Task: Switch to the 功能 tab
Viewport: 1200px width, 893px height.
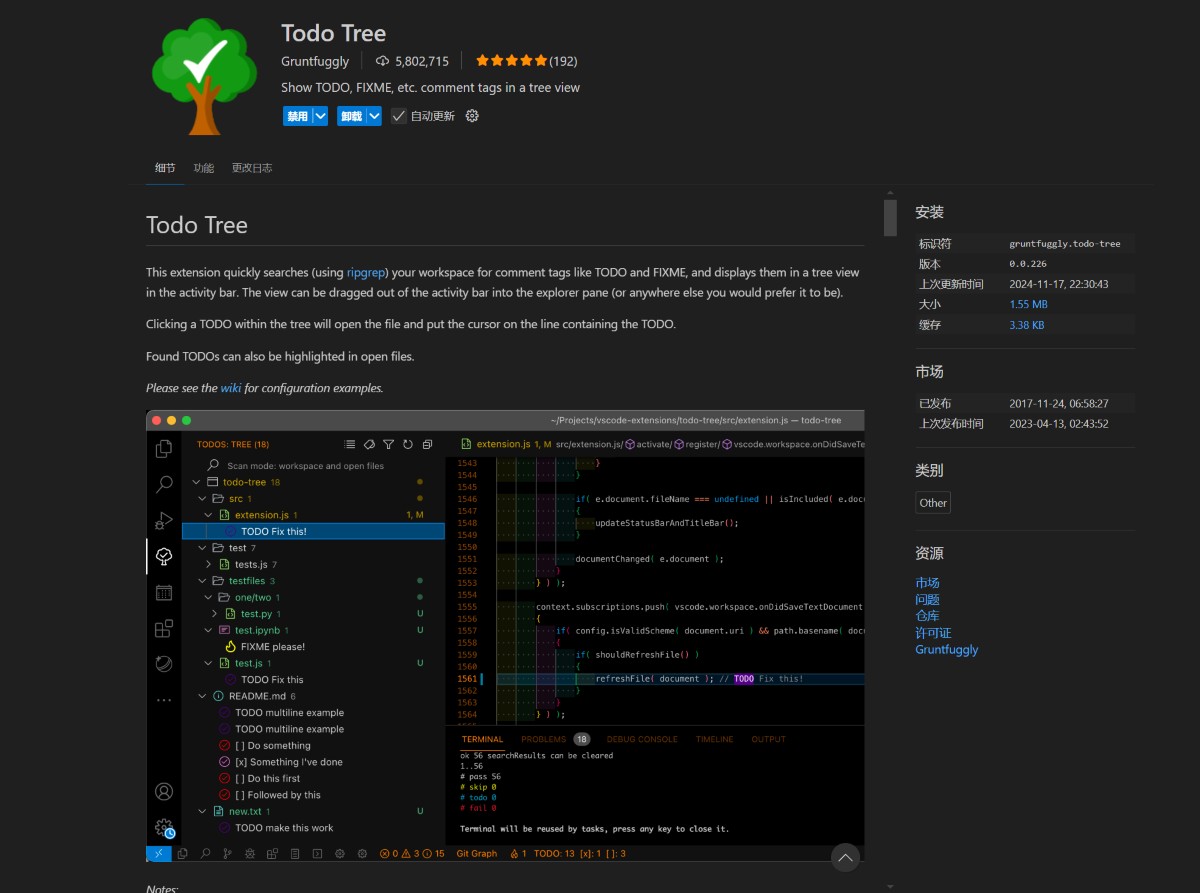Action: pyautogui.click(x=204, y=168)
